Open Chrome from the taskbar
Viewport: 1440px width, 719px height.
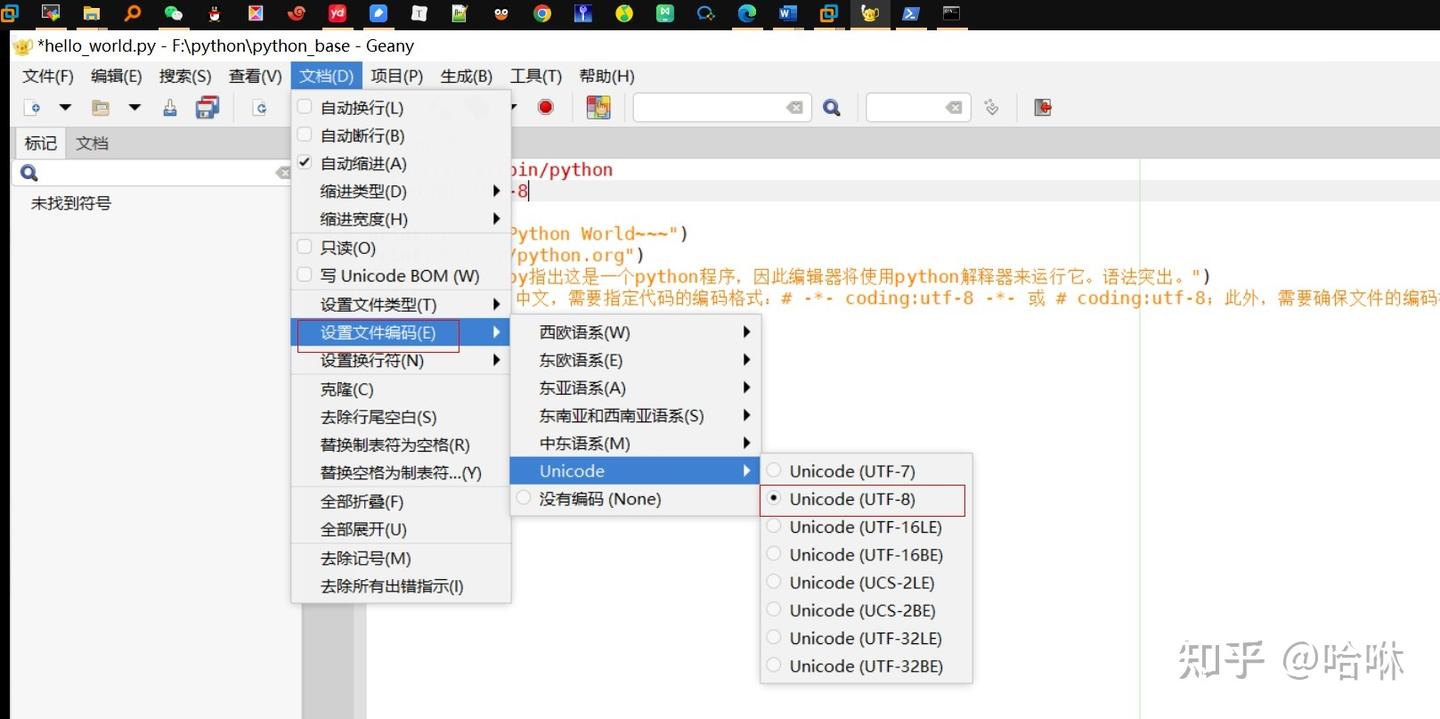(x=542, y=13)
